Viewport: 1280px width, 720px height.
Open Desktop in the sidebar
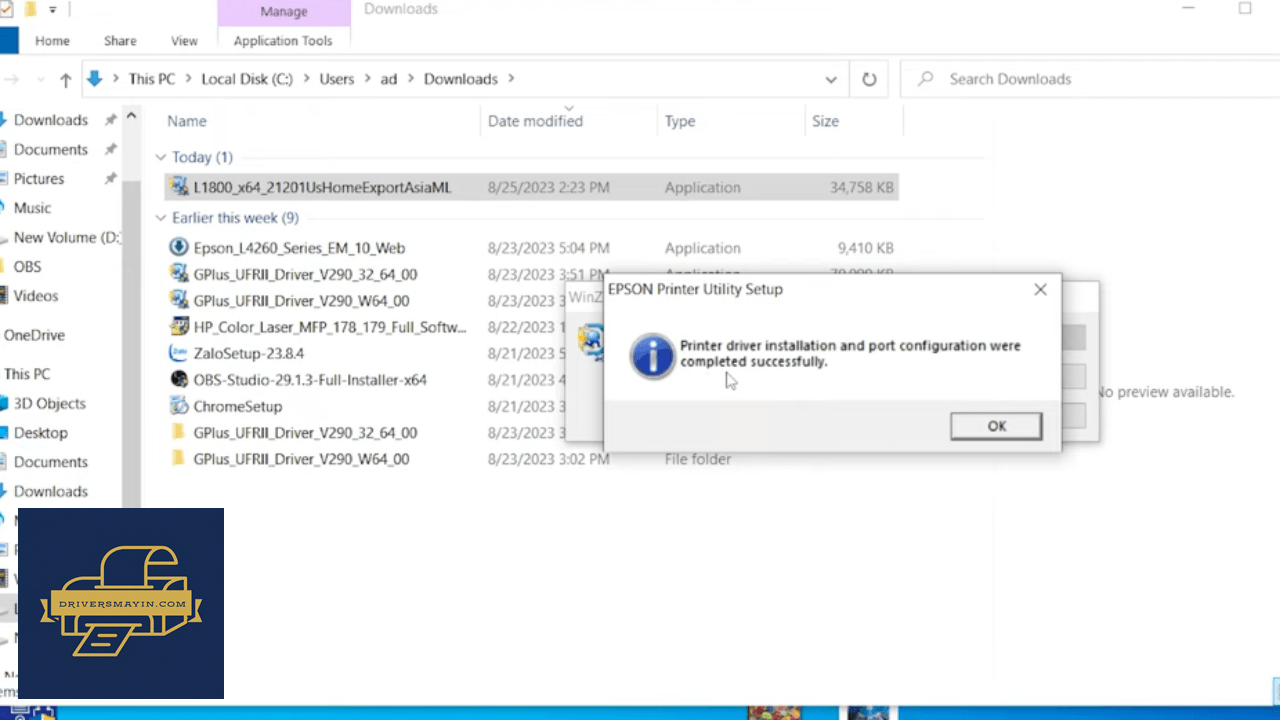coord(41,433)
